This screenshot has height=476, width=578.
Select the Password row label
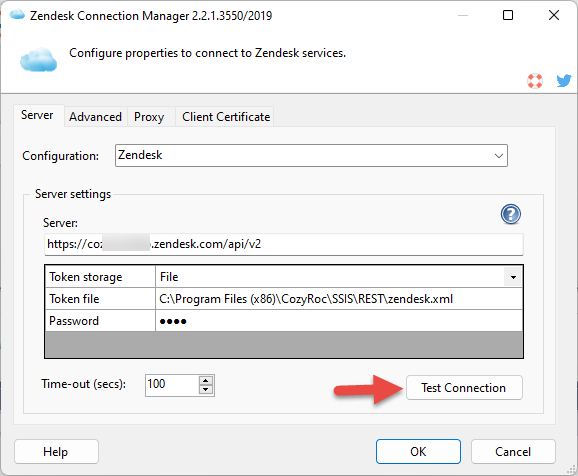pyautogui.click(x=100, y=321)
